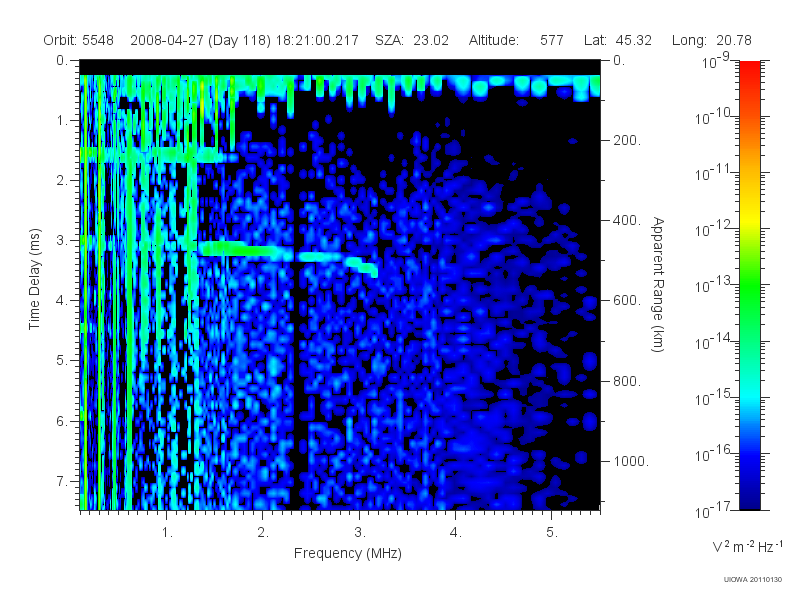Viewport: 800px width, 600px height.
Task: Click the timestamp '18:21:00.217'
Action: (317, 40)
